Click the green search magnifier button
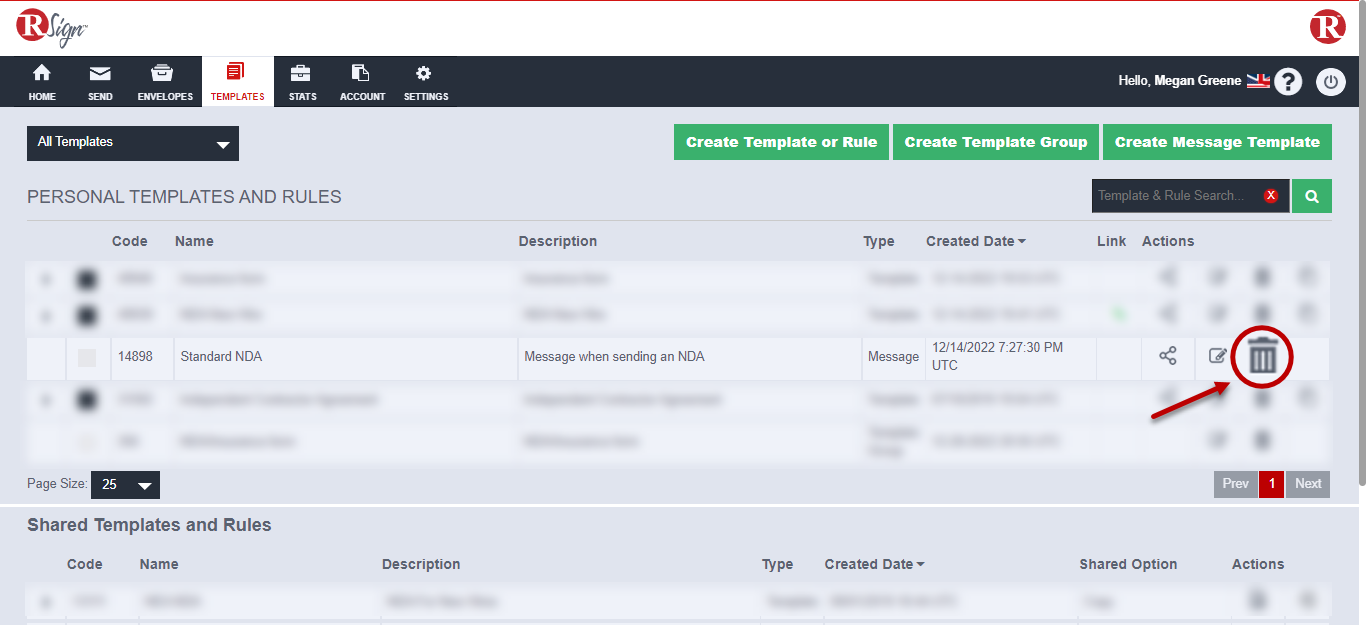Image resolution: width=1366 pixels, height=625 pixels. coord(1311,196)
